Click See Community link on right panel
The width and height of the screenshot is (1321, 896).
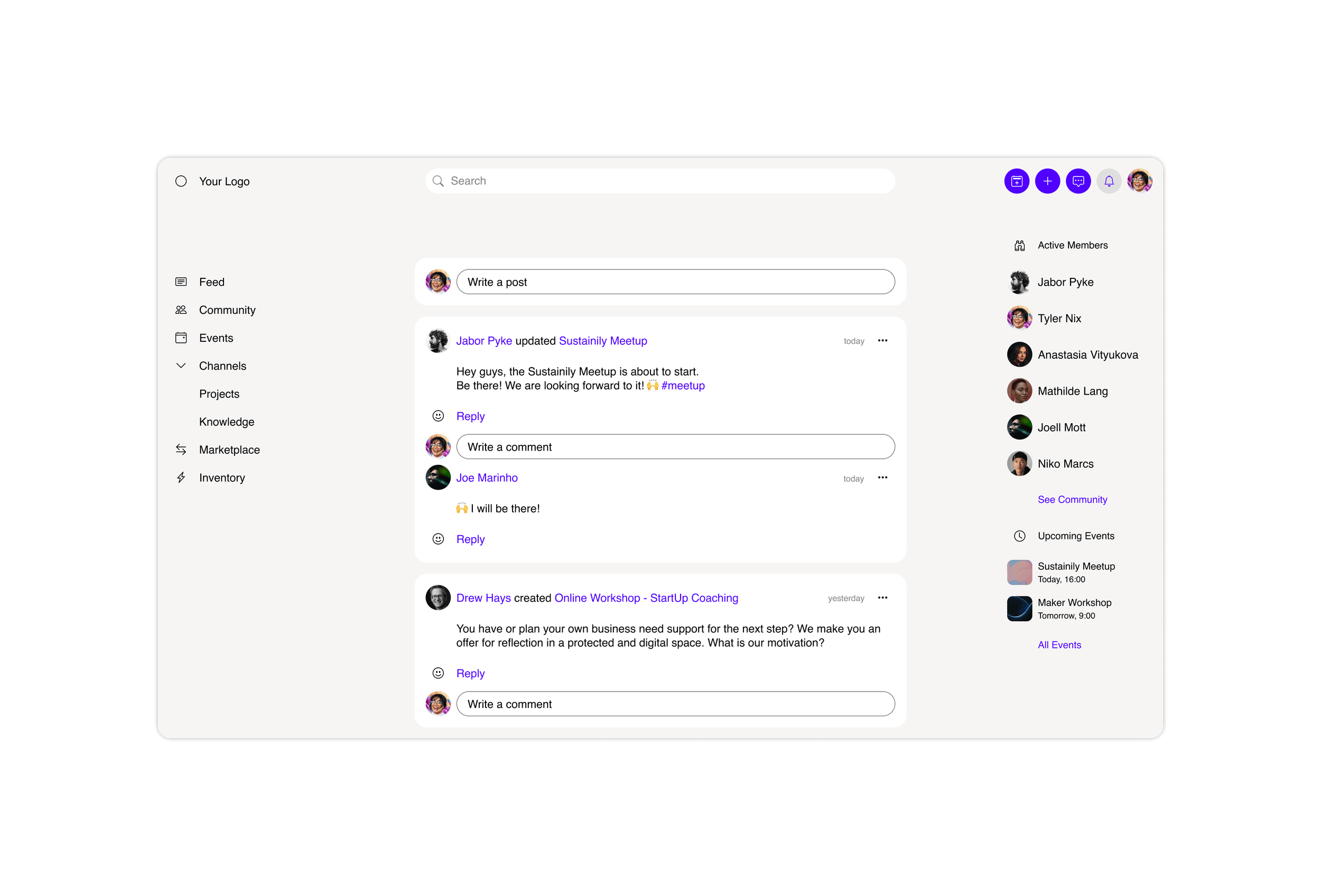coord(1072,499)
